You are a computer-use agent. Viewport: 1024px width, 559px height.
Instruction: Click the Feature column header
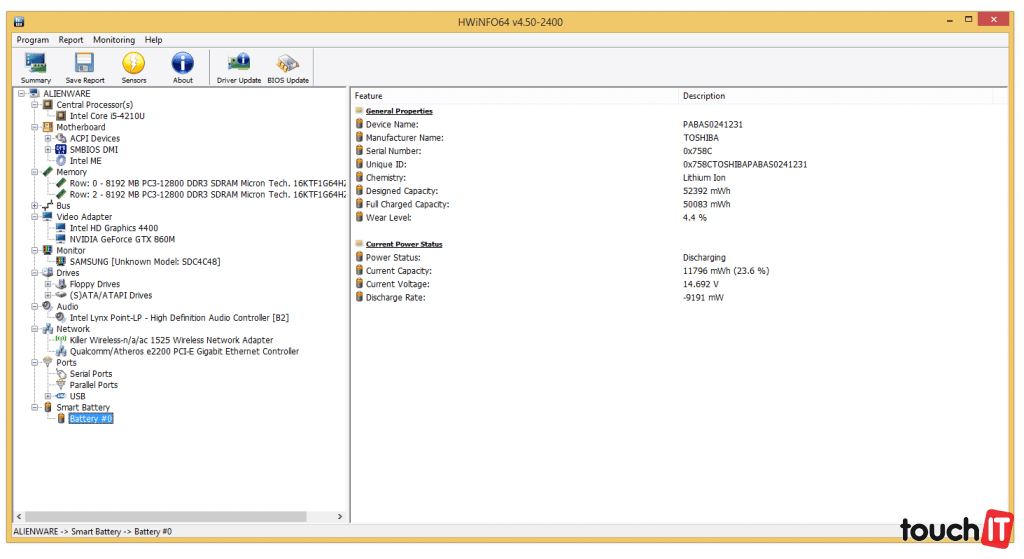368,96
